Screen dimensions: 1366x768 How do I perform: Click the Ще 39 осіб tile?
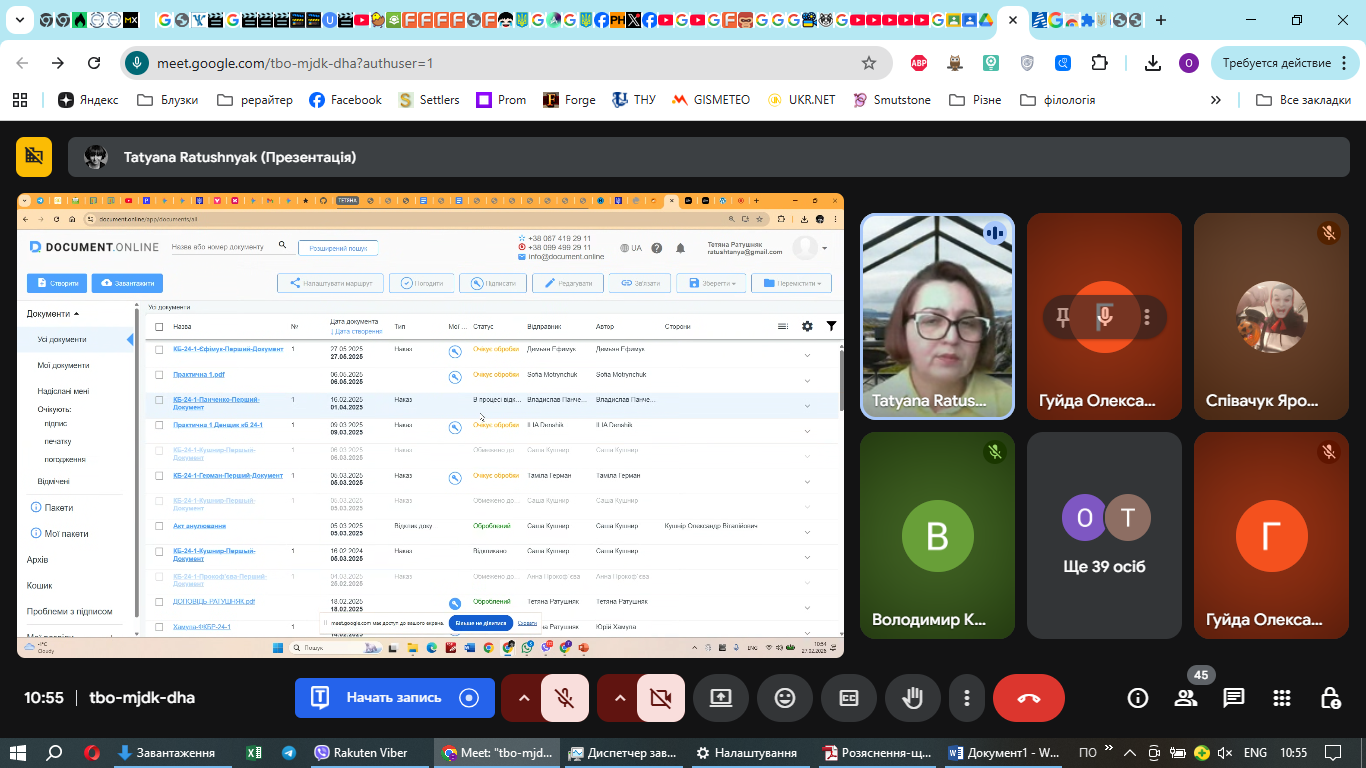(1104, 536)
